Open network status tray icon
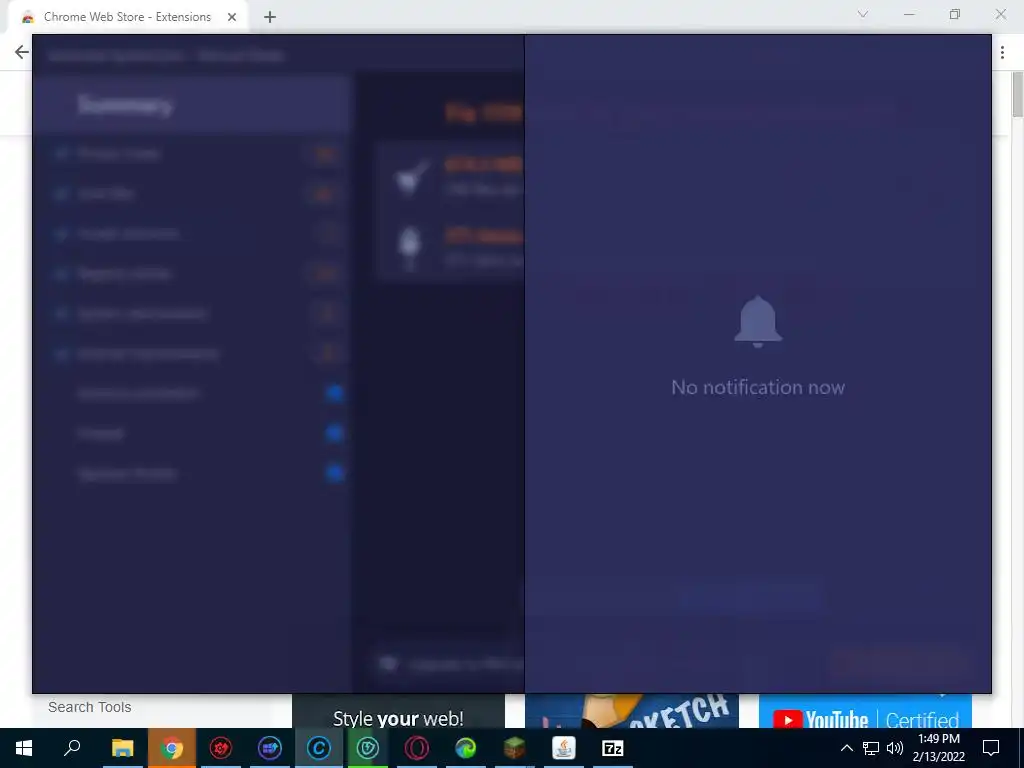The image size is (1024, 768). tap(871, 748)
